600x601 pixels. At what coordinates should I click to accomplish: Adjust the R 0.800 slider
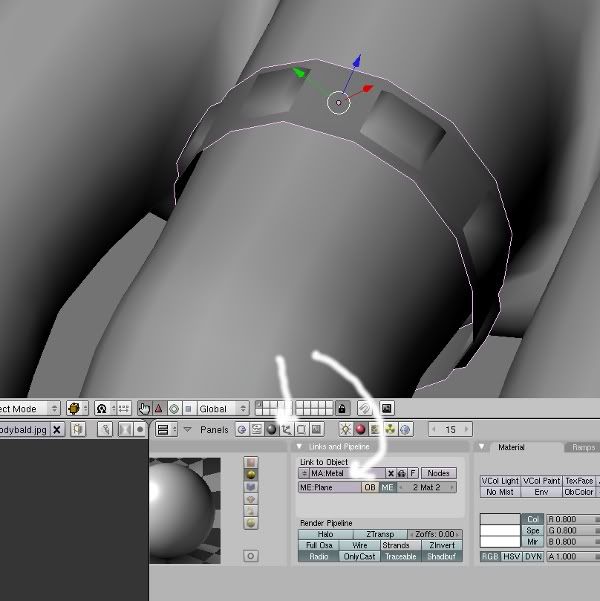pos(573,519)
